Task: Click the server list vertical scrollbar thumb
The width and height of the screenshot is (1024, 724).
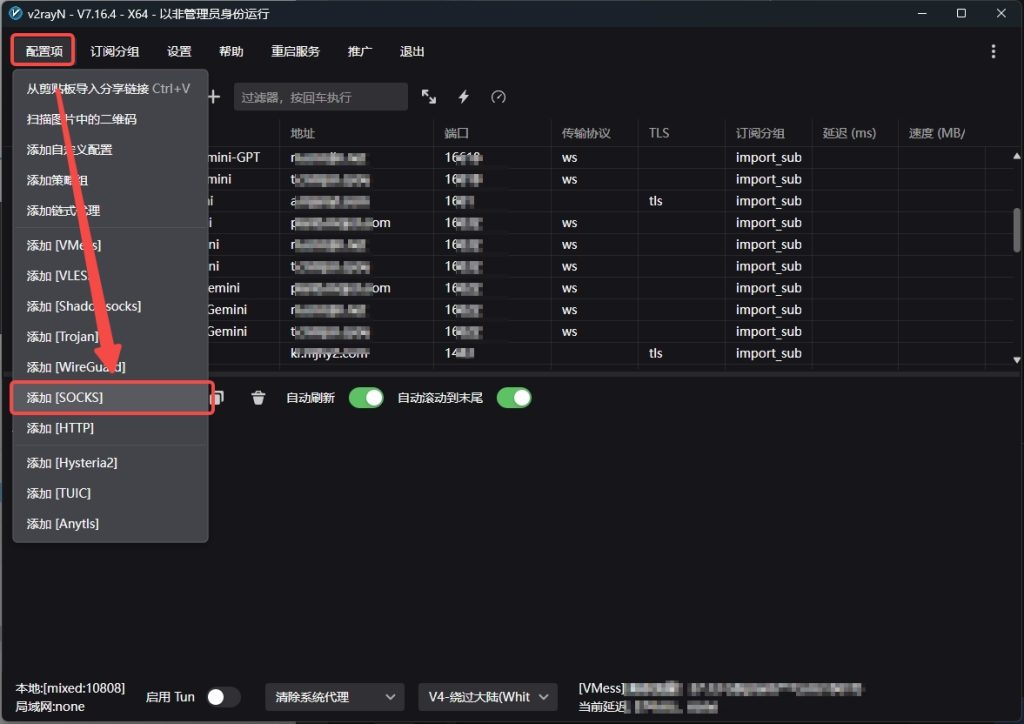Action: pyautogui.click(x=1017, y=230)
